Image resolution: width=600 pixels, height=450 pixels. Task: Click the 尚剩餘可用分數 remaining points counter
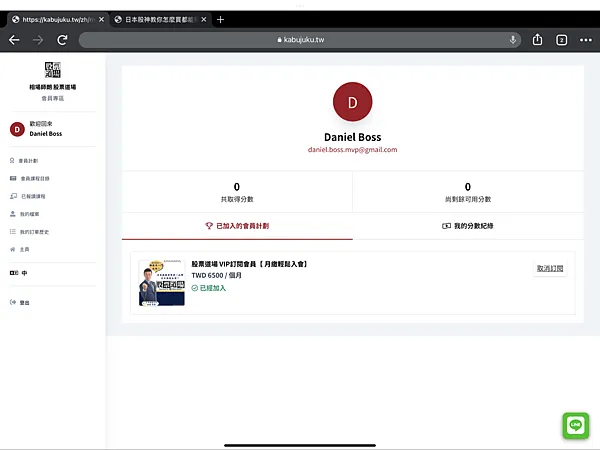click(x=468, y=192)
